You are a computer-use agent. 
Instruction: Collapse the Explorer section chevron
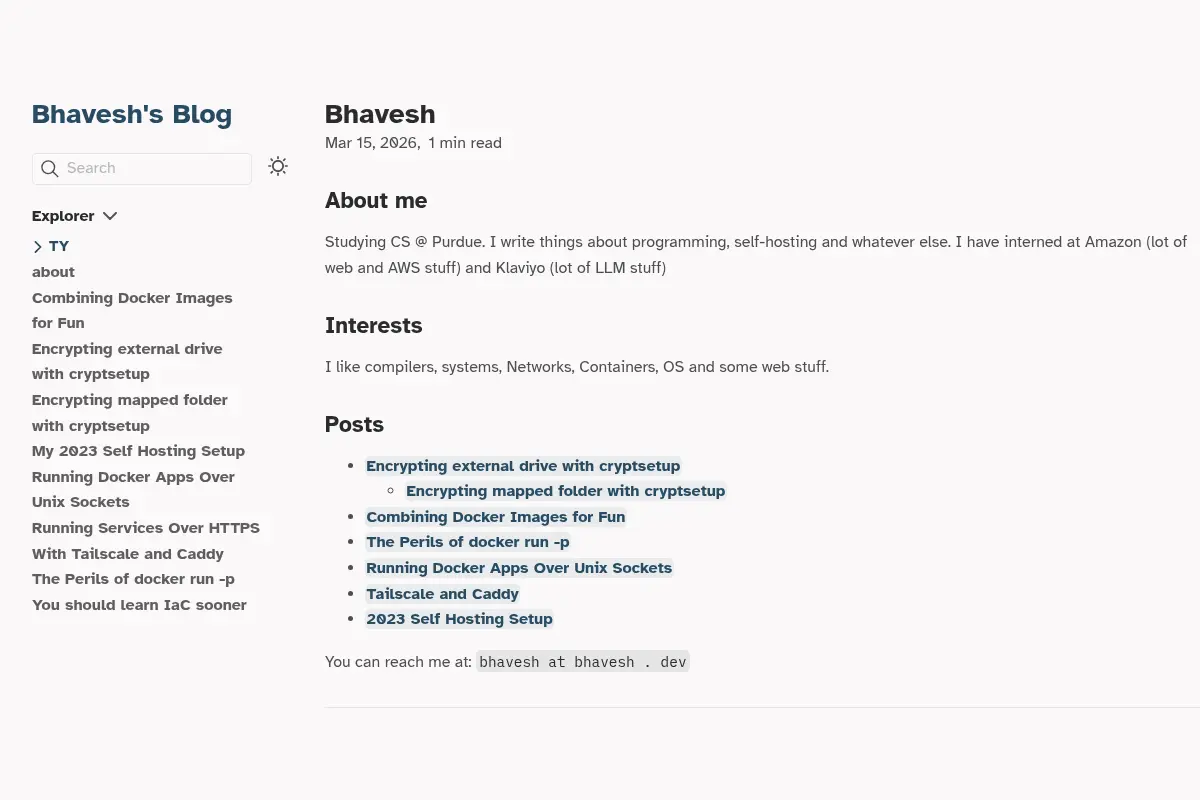(x=110, y=216)
